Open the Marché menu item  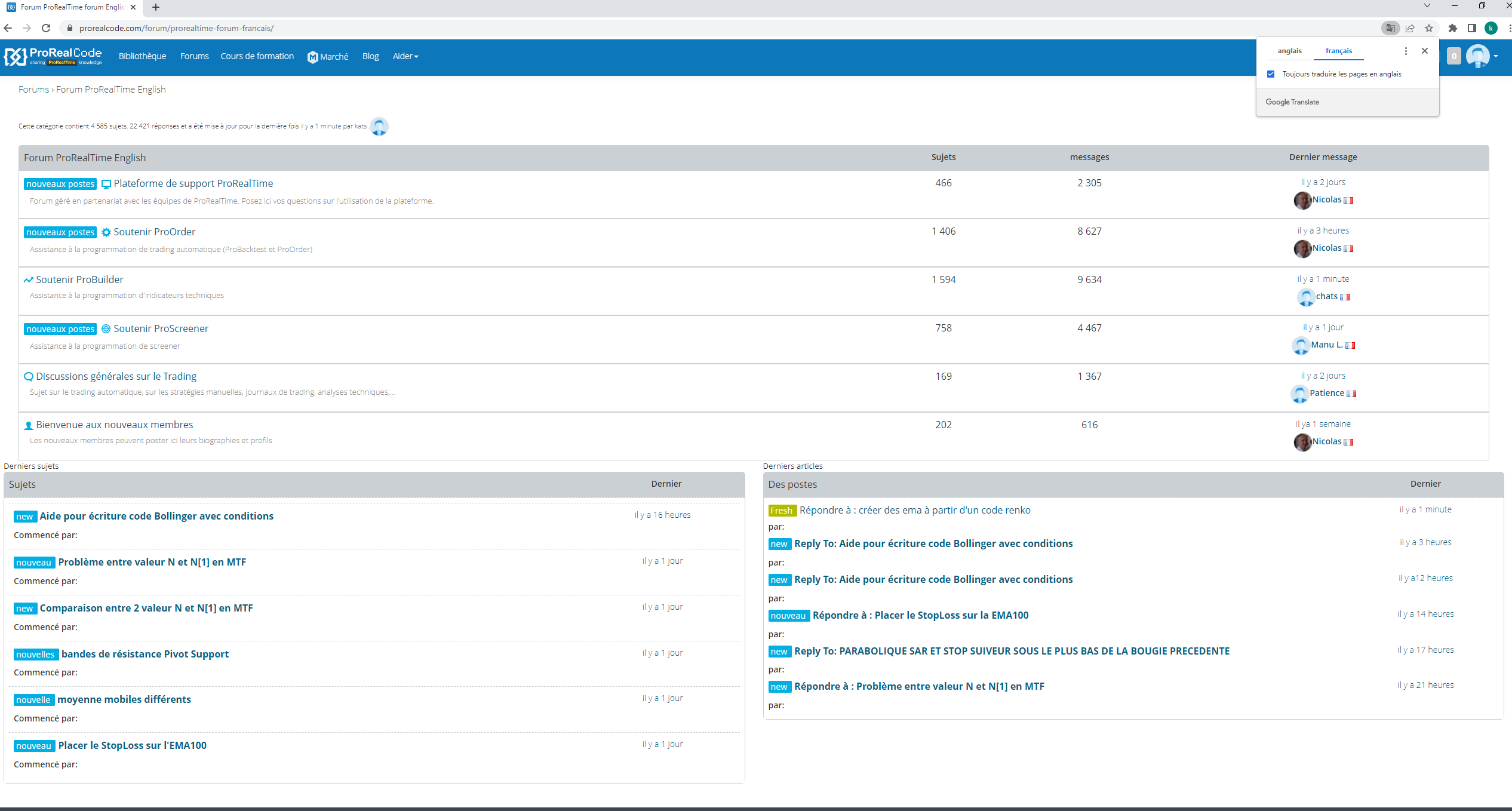[x=328, y=56]
